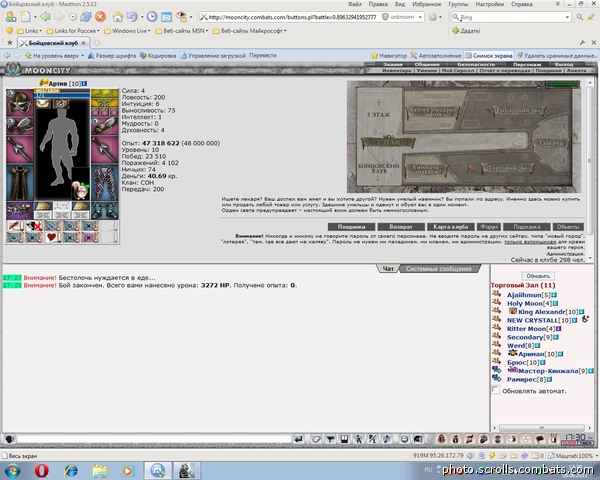Click the purple Undo closed tab icon
Screen dimensions: 600x480
tap(132, 17)
